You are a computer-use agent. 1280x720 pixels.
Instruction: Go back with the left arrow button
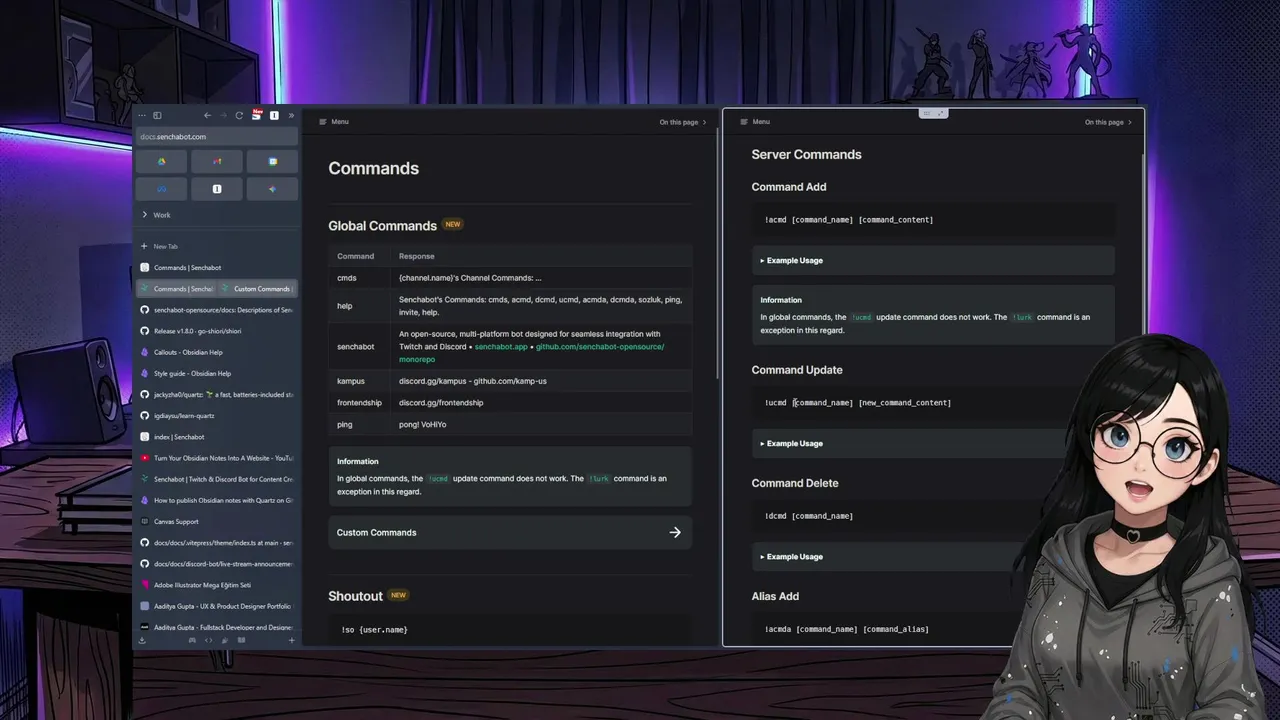coord(207,116)
